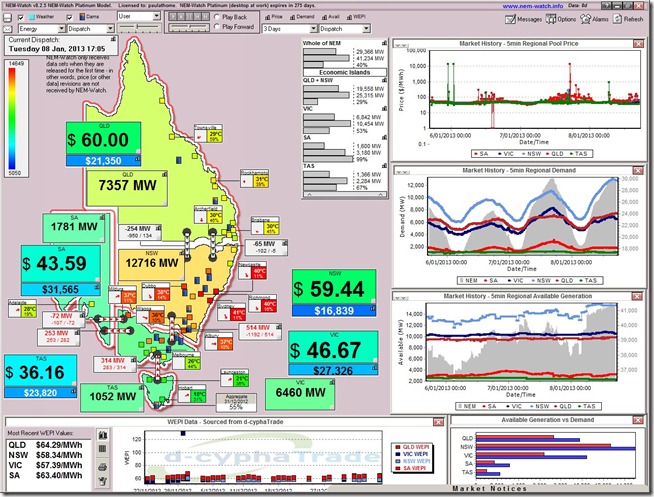Close the Regional Pool Price chart panel
The width and height of the screenshot is (654, 497).
(x=638, y=44)
